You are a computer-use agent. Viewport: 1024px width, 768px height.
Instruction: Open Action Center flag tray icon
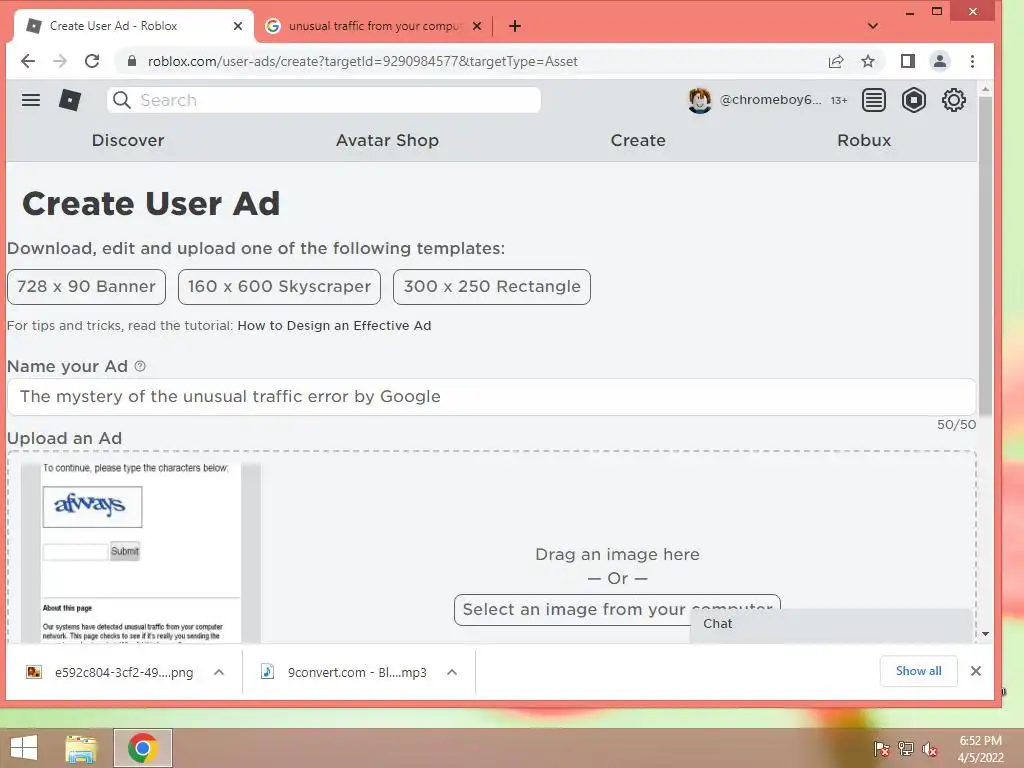point(882,749)
